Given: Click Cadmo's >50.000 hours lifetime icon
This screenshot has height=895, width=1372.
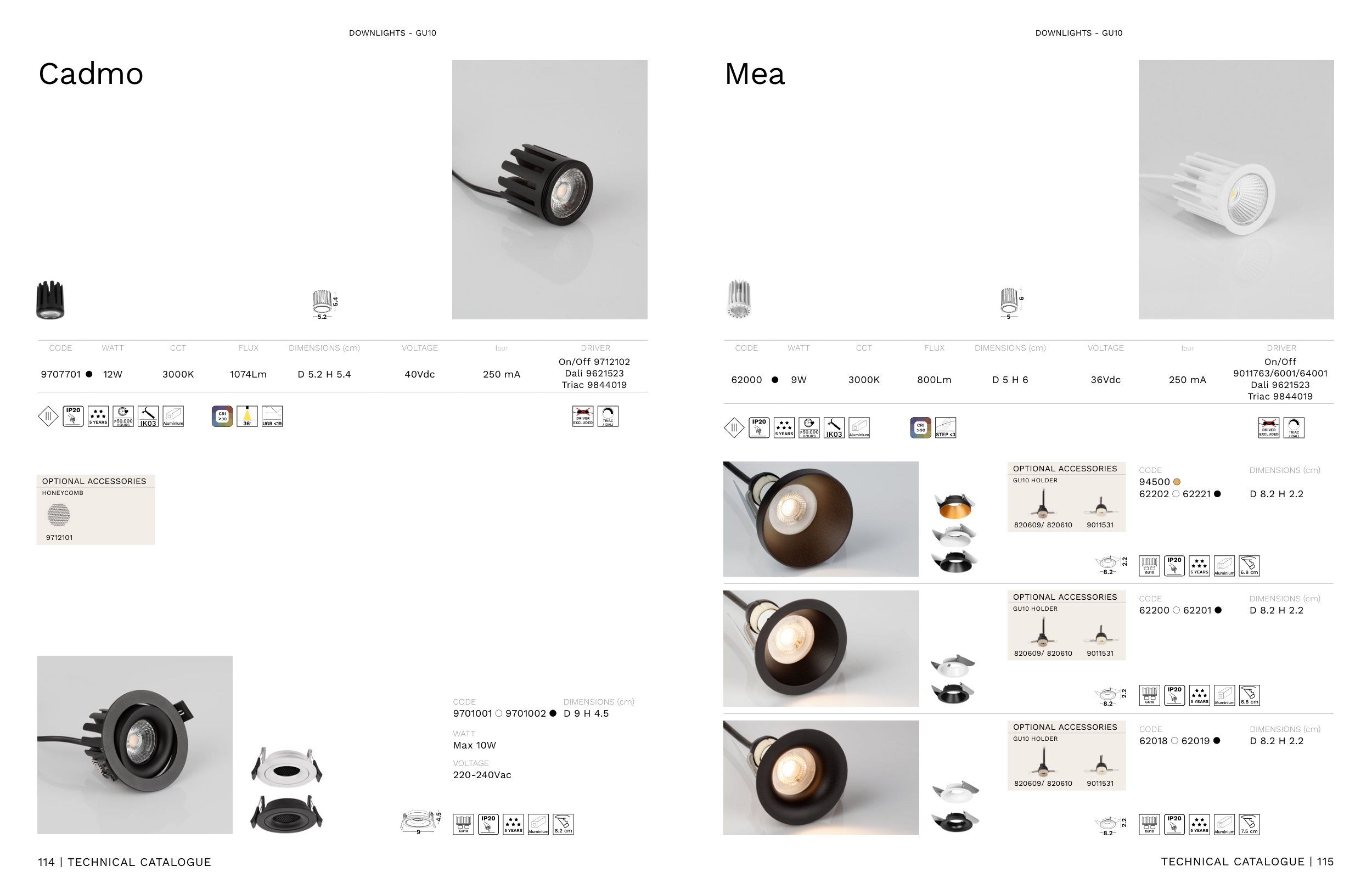Looking at the screenshot, I should tap(123, 416).
